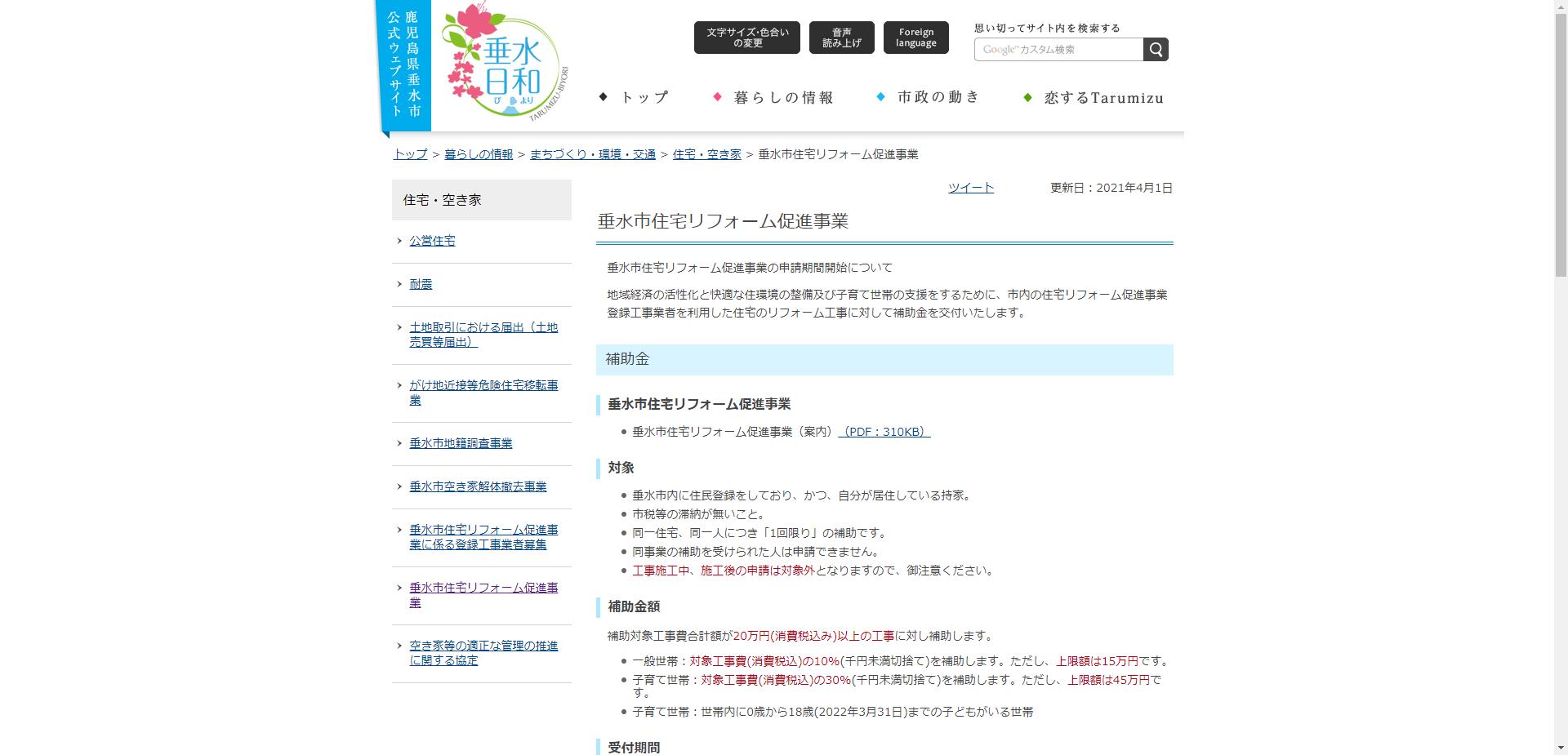Expand 垂水市地籍調査事業 in the sidebar
Image resolution: width=1568 pixels, height=755 pixels.
[x=460, y=443]
